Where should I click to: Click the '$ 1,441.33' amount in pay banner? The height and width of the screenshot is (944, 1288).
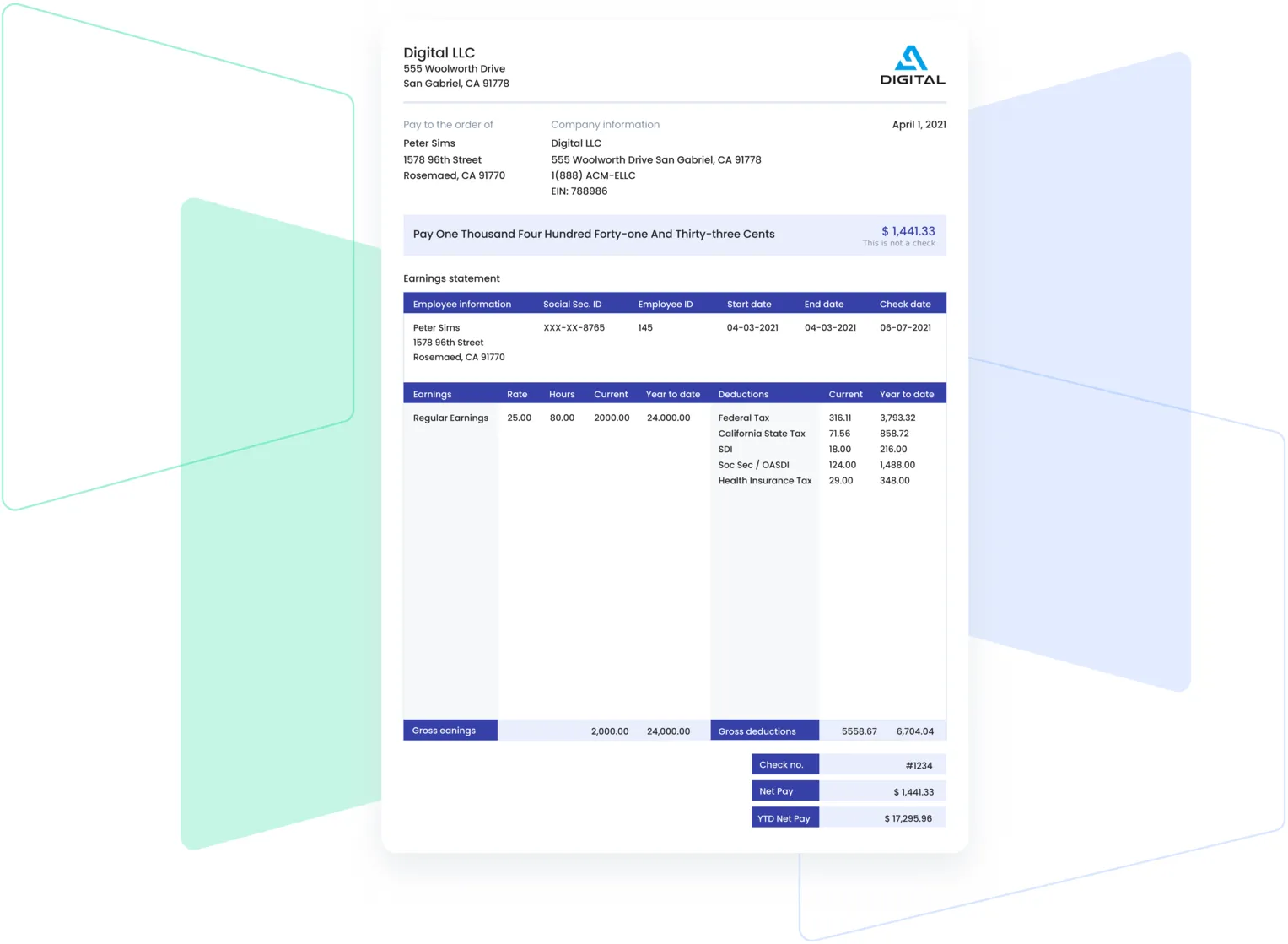pos(908,231)
